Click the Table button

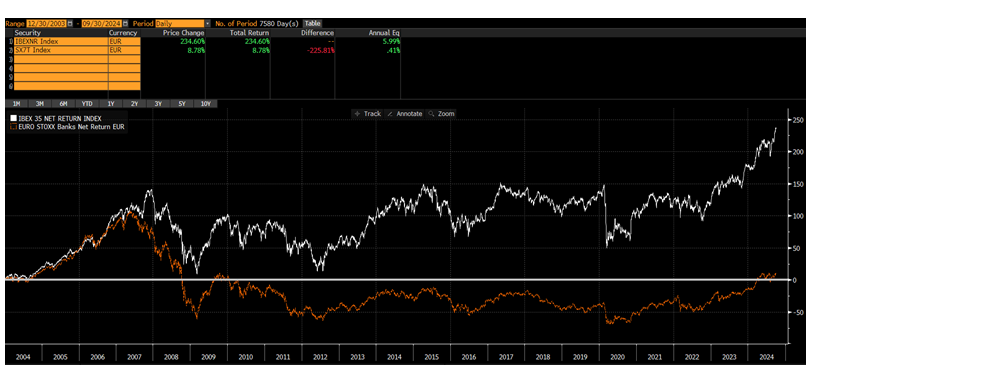(312, 23)
